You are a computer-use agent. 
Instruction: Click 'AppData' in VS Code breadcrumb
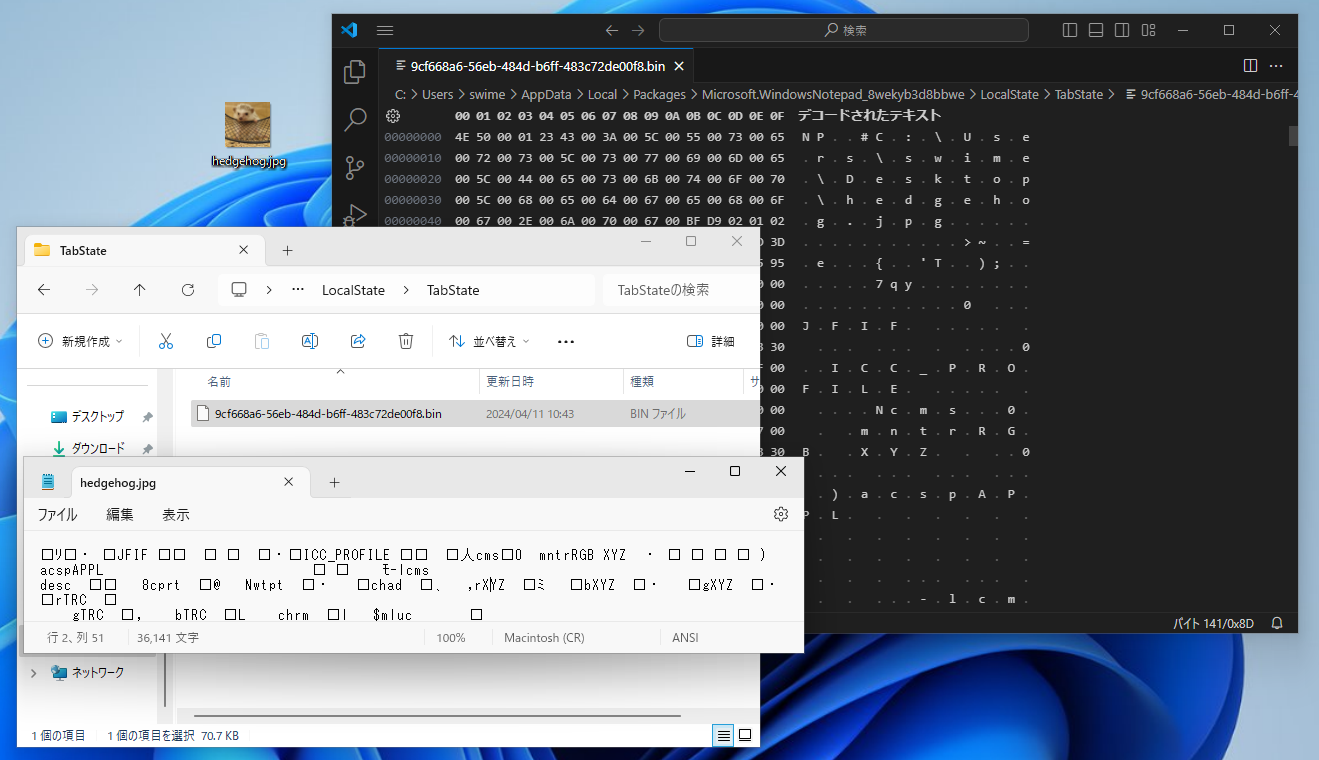(x=545, y=94)
